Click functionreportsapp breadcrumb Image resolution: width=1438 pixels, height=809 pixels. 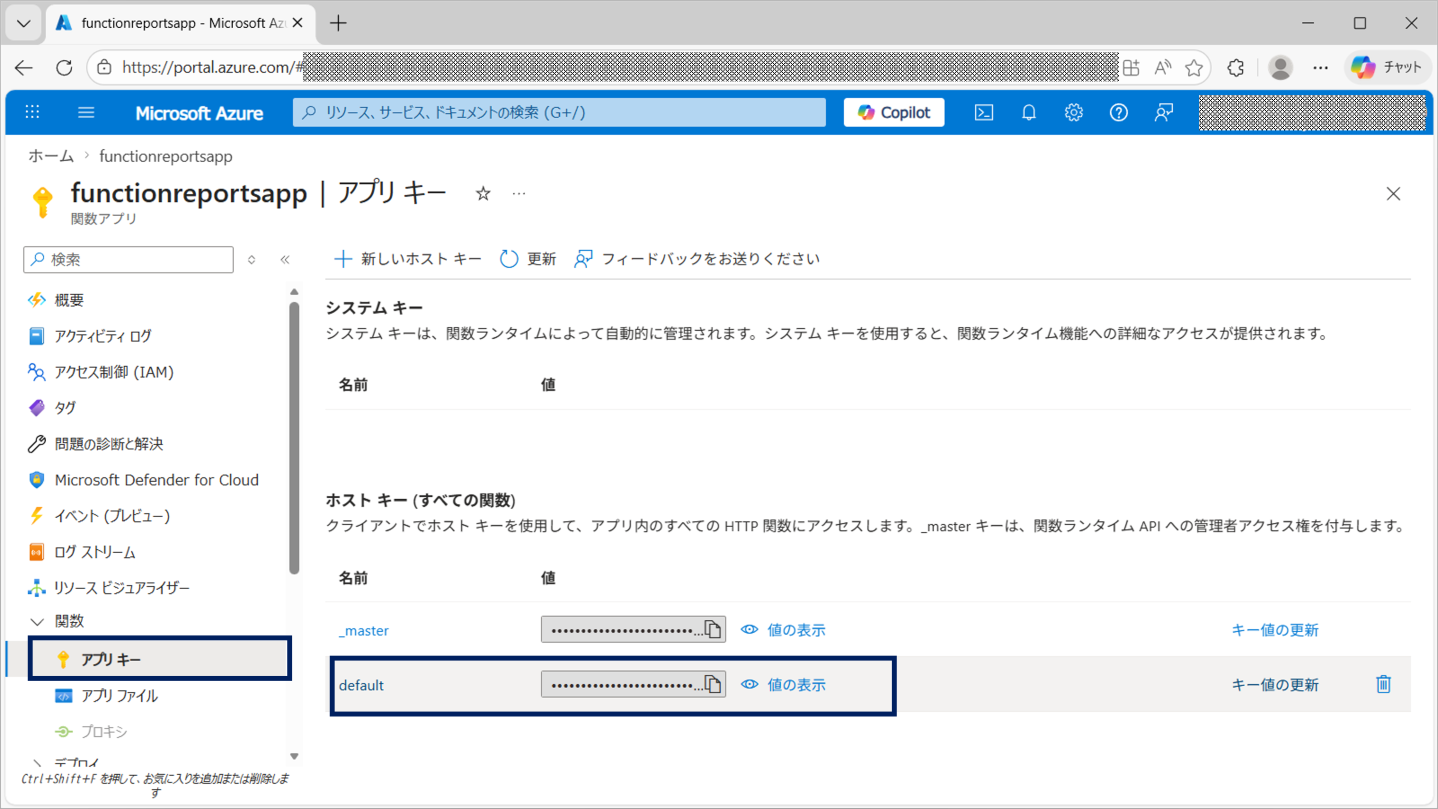[x=166, y=156]
